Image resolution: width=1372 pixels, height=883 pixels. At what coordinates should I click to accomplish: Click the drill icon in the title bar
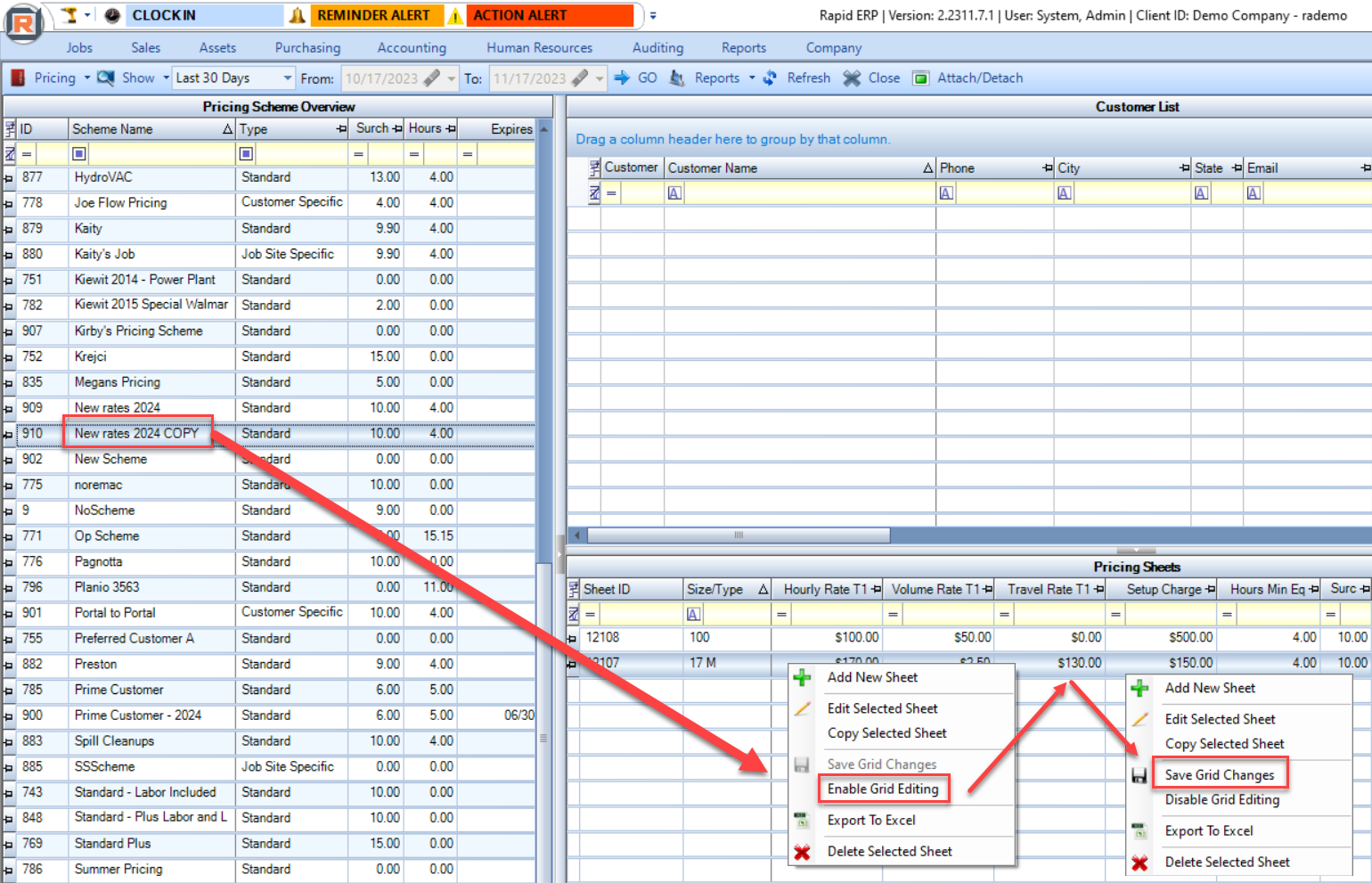point(69,15)
